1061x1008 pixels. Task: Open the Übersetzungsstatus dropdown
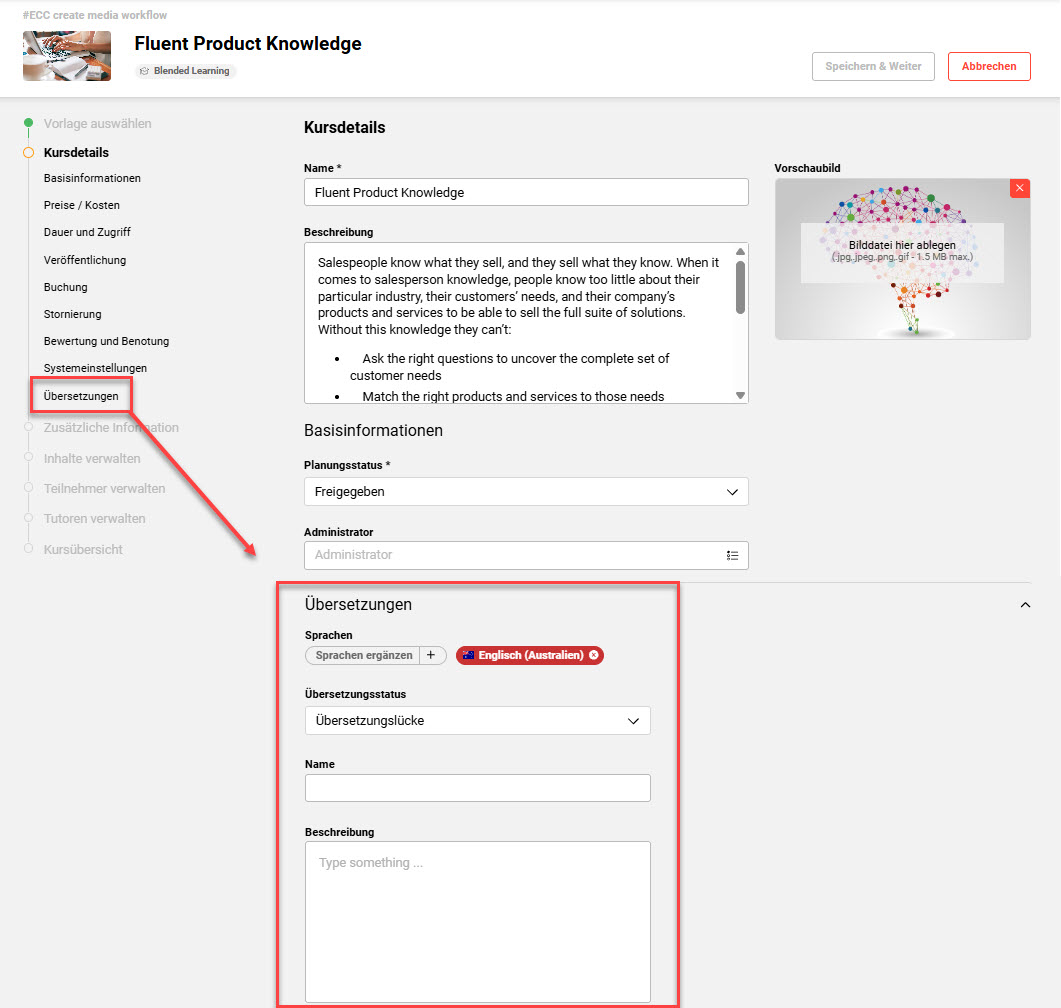[x=478, y=720]
